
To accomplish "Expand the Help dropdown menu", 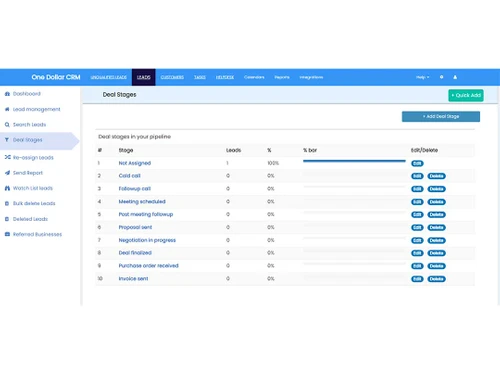I will [422, 77].
